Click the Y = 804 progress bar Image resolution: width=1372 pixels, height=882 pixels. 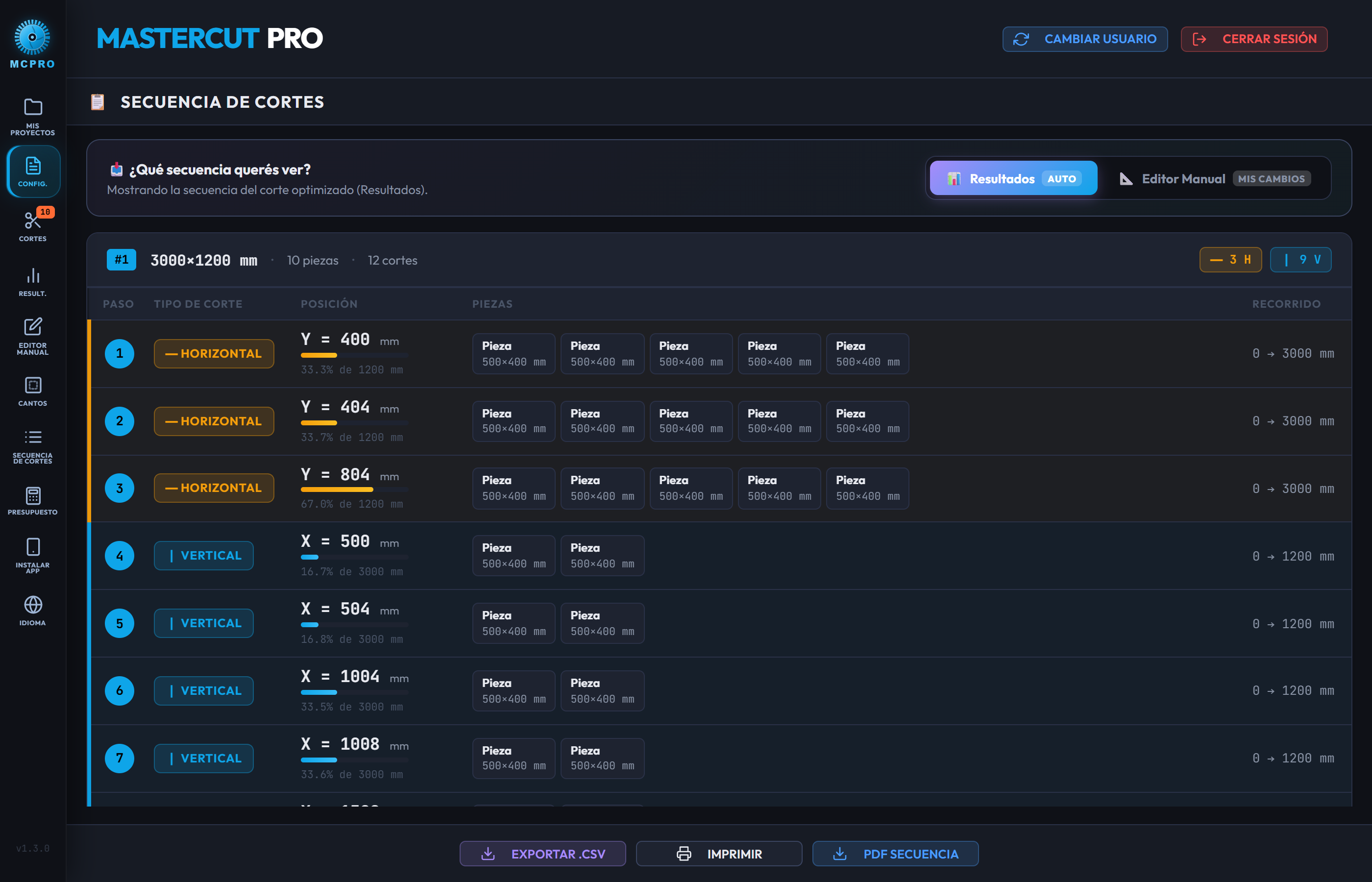pos(354,490)
